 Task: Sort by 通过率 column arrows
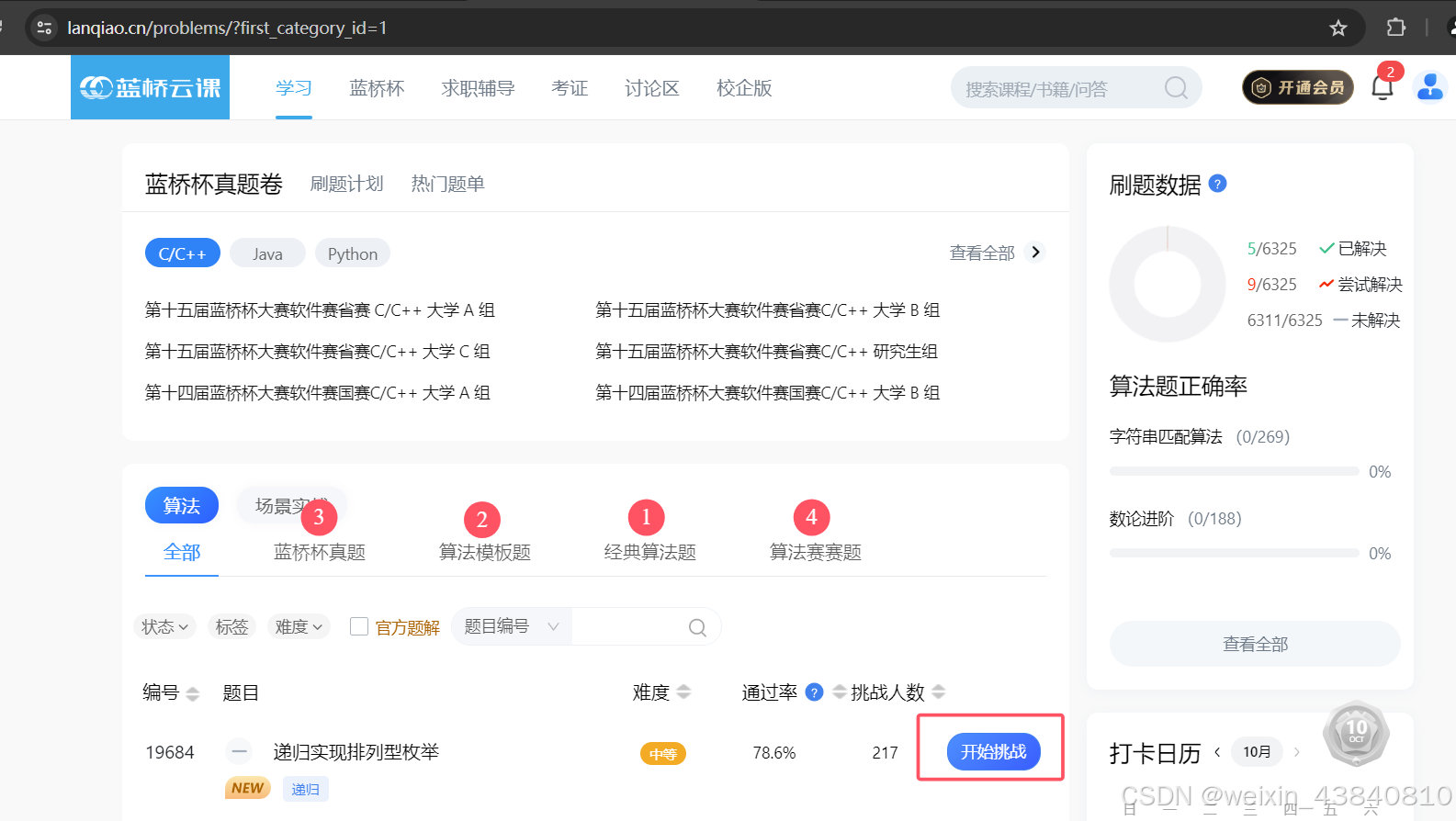(839, 692)
